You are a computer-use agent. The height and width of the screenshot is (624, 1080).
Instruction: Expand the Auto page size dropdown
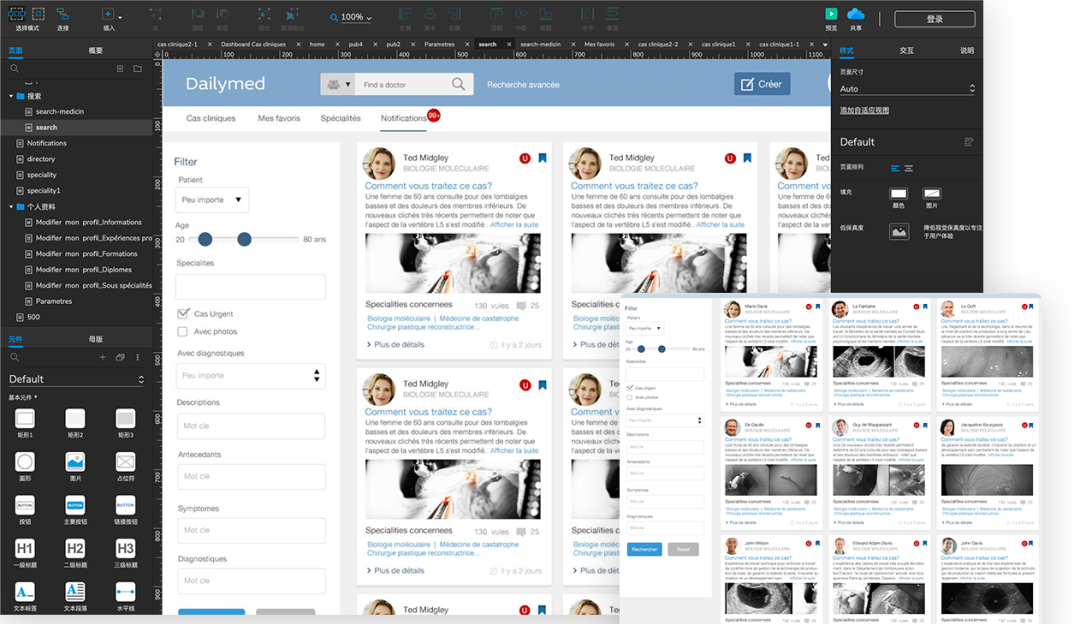tap(907, 89)
